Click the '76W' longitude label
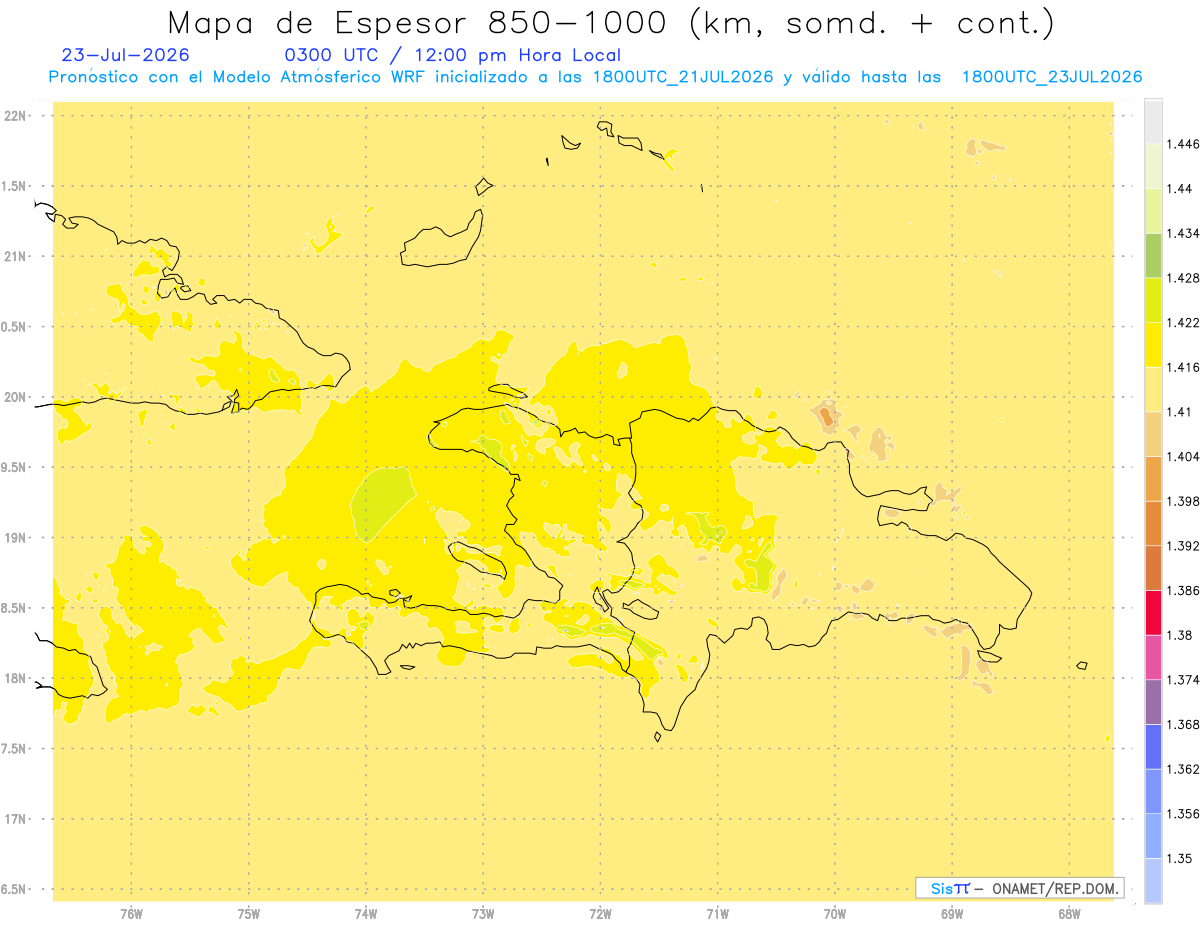This screenshot has width=1200, height=927. coord(131,914)
